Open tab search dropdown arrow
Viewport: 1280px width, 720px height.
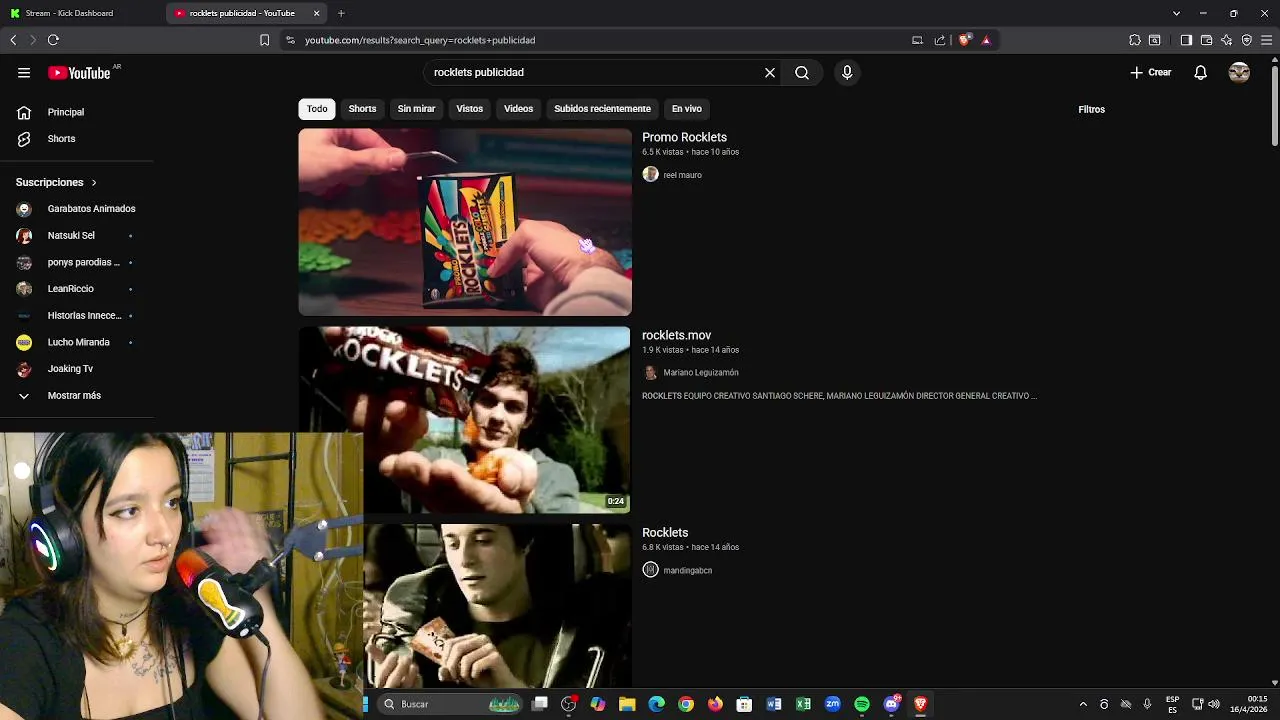pos(1176,13)
